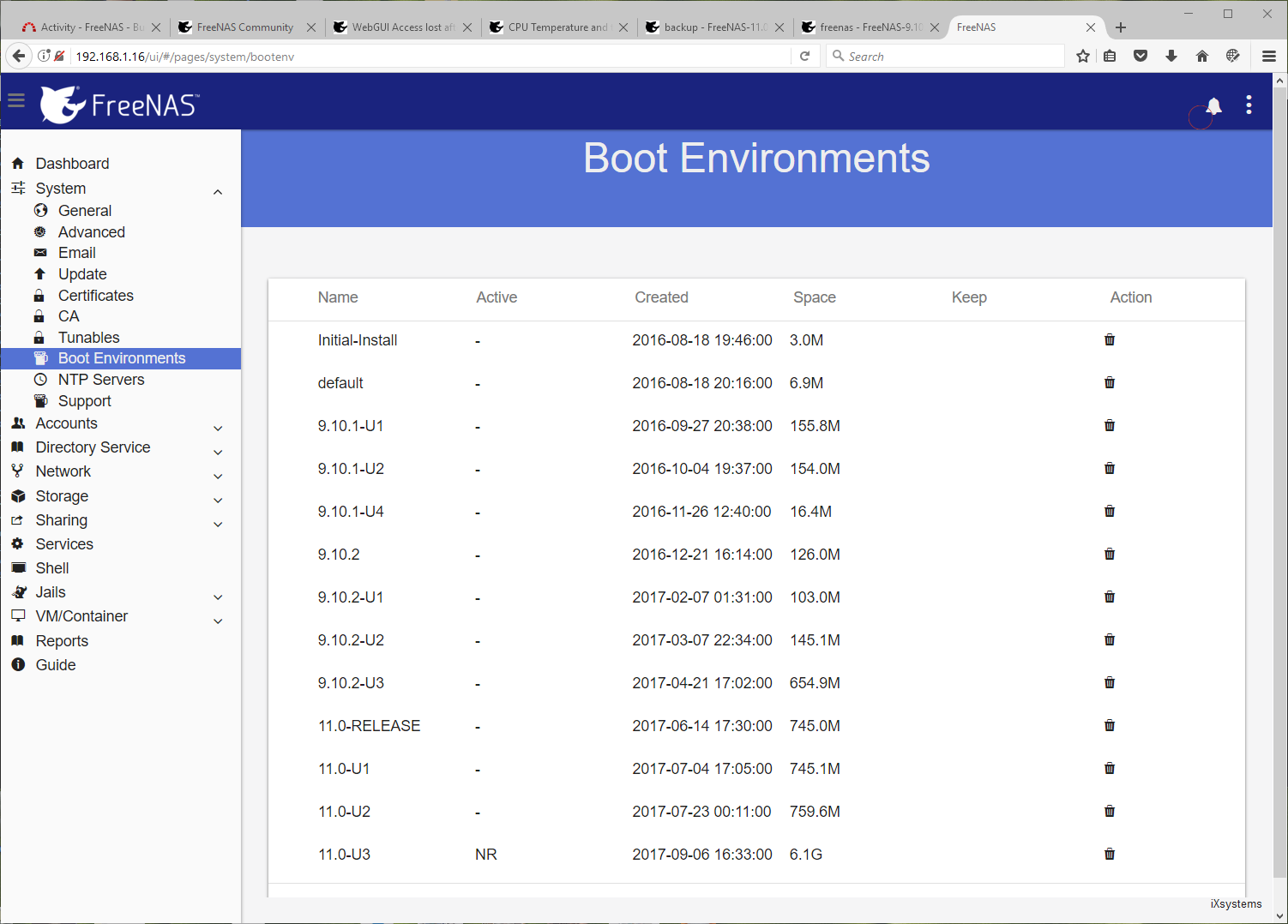Delete the Initial-Install boot environment
This screenshot has height=924, width=1288.
click(1110, 340)
